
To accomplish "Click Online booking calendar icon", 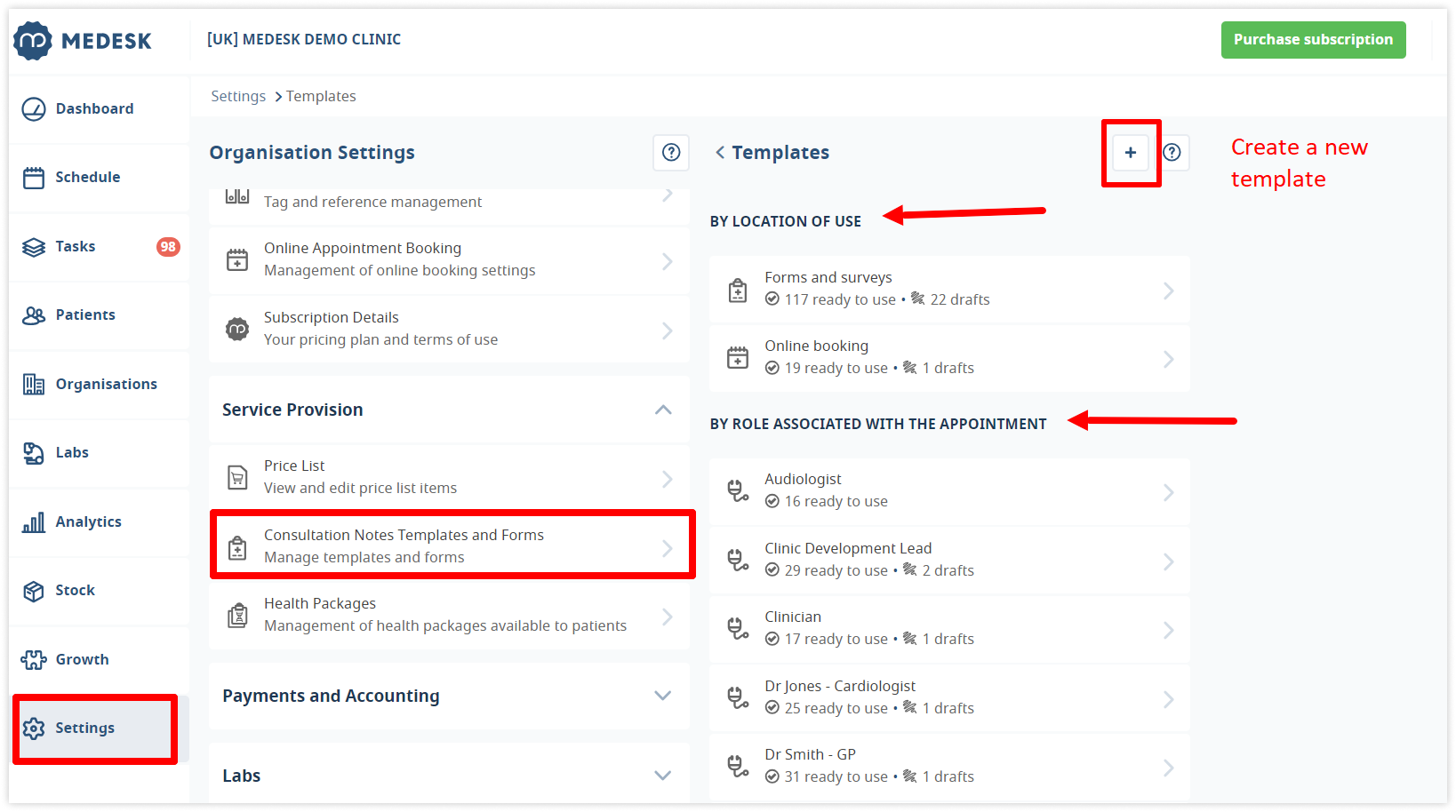I will tap(738, 358).
